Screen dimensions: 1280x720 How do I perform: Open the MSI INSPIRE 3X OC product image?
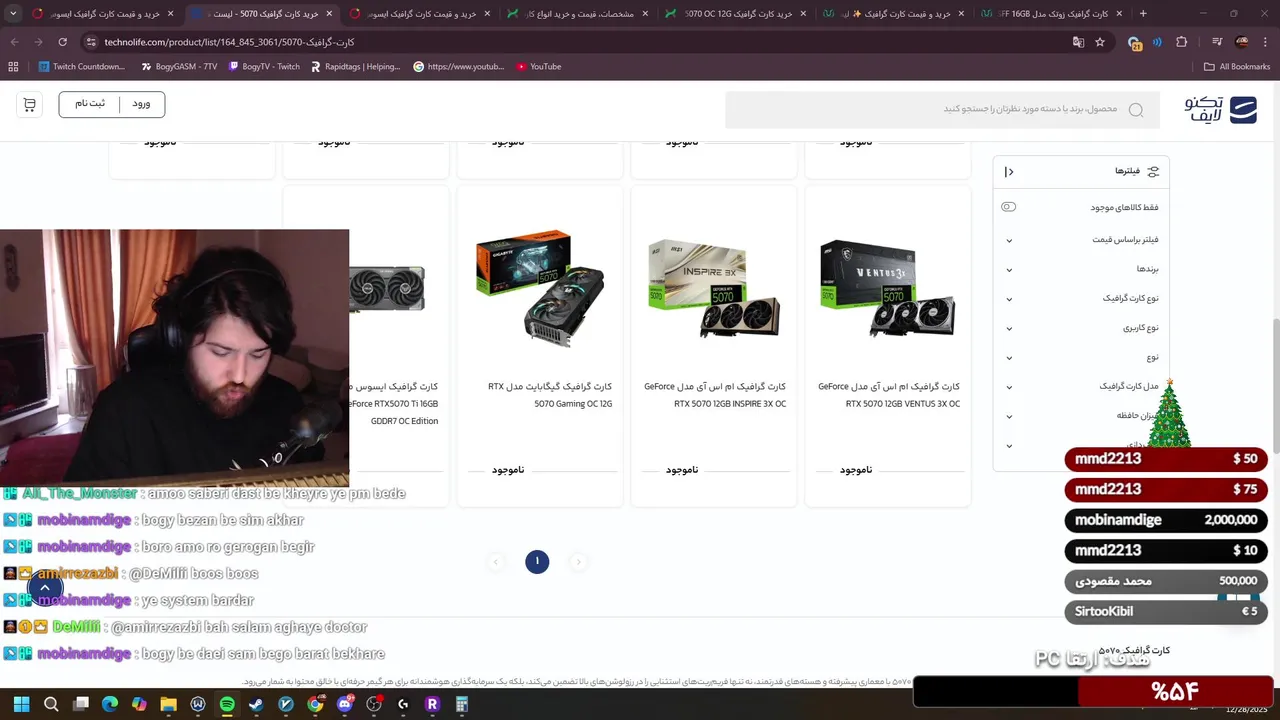click(x=714, y=288)
